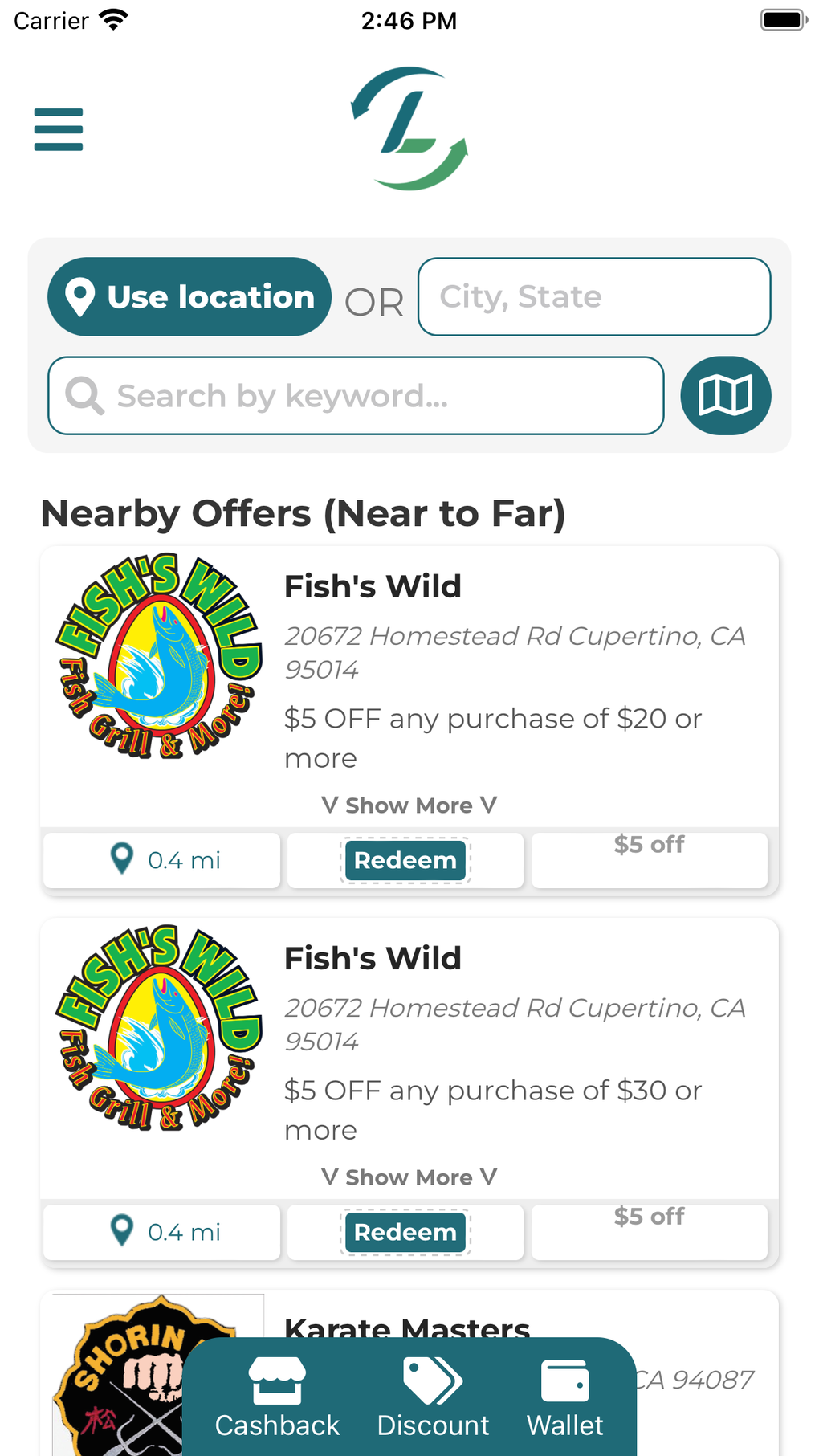Redeem the $30 purchase Fish's Wild offer

pos(405,1232)
